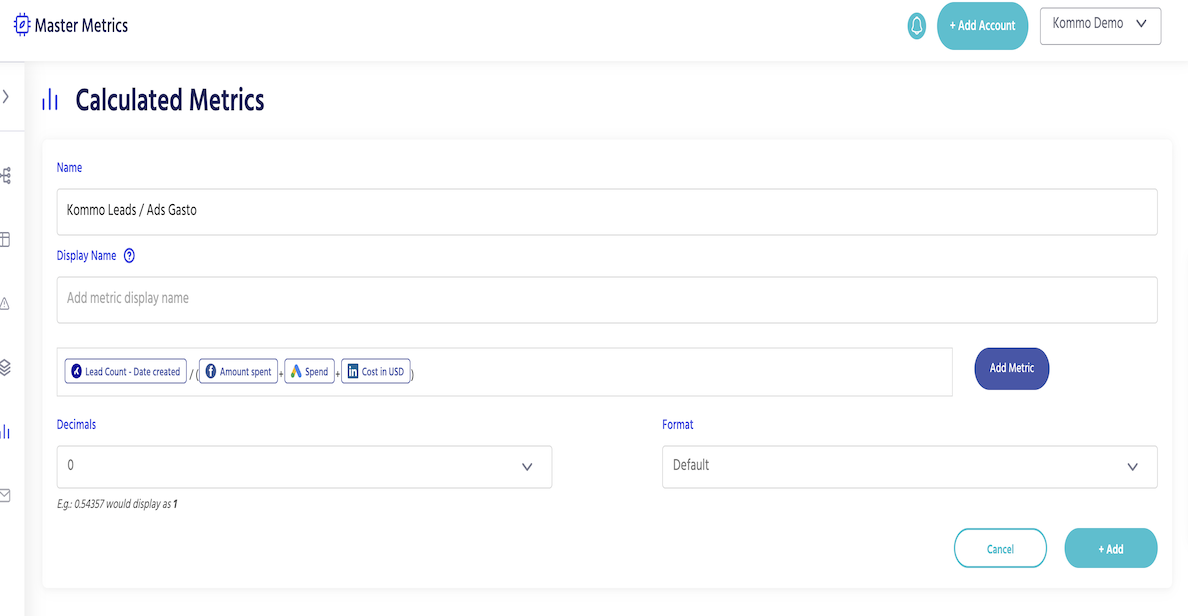Screen dimensions: 1188x616
Task: Open the connections sidebar icon
Action: pyautogui.click(x=6, y=176)
